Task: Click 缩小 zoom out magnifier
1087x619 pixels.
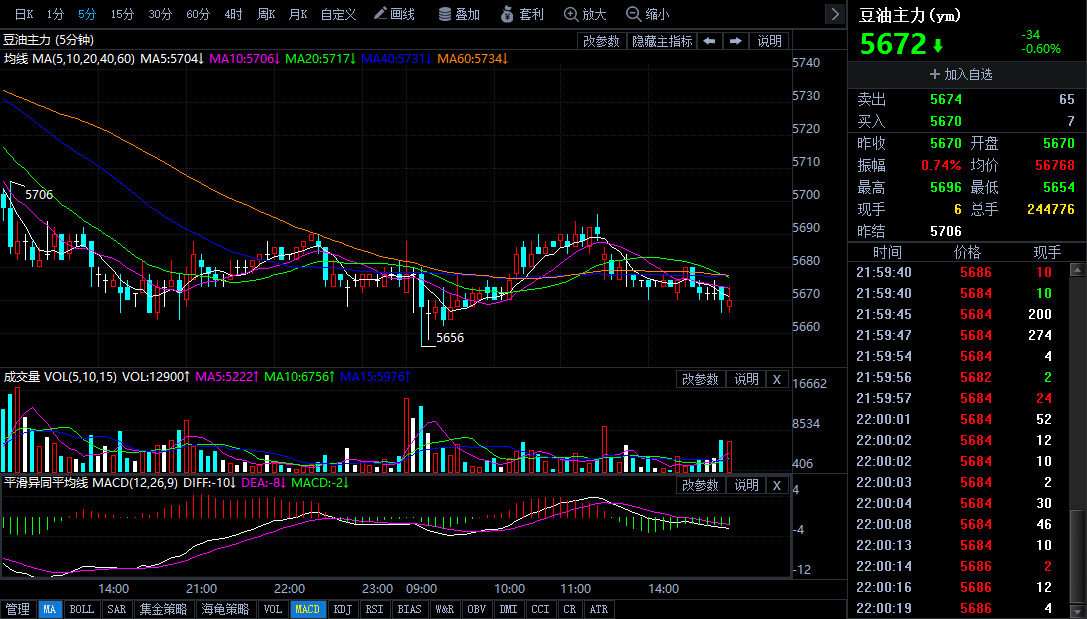Action: (x=647, y=14)
